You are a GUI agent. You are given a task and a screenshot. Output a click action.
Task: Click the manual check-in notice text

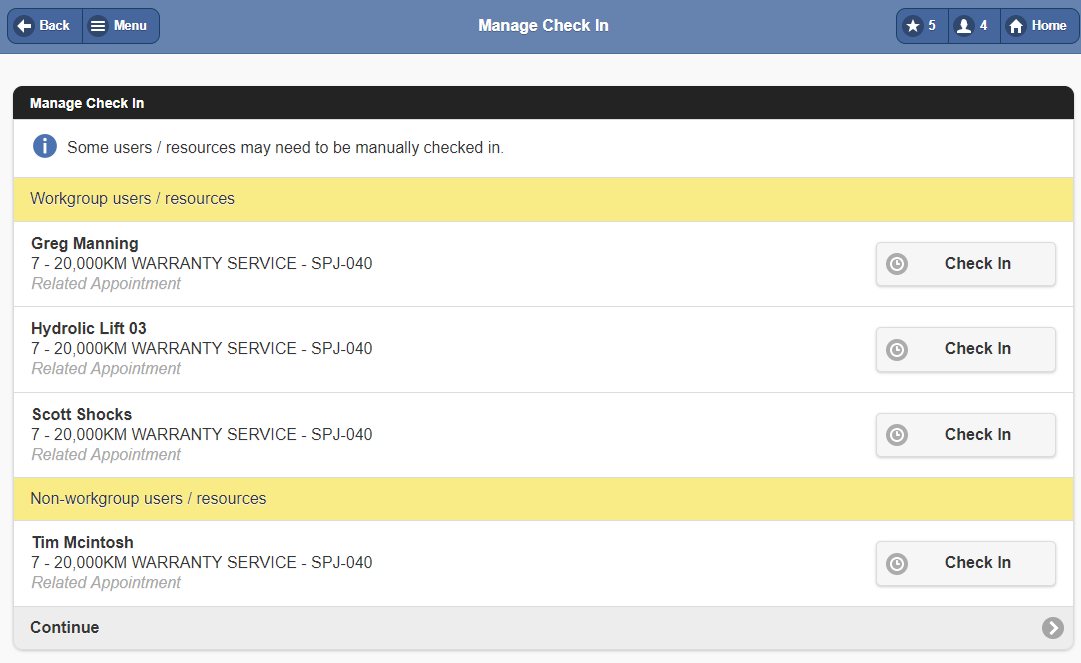click(285, 148)
